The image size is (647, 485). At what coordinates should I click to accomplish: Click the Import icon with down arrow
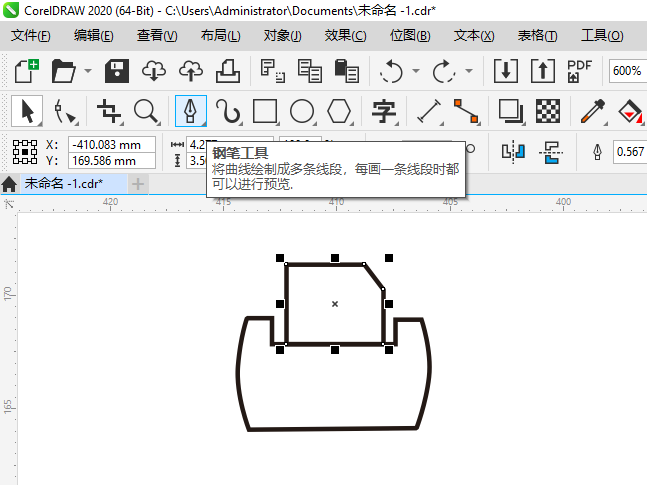pyautogui.click(x=506, y=71)
